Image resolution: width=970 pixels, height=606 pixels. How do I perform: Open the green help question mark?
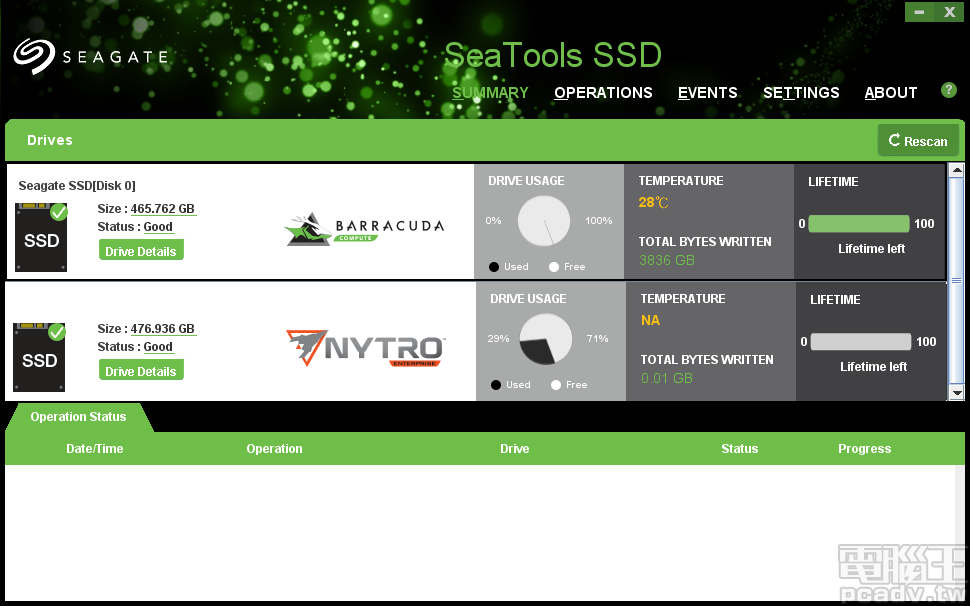coord(948,90)
